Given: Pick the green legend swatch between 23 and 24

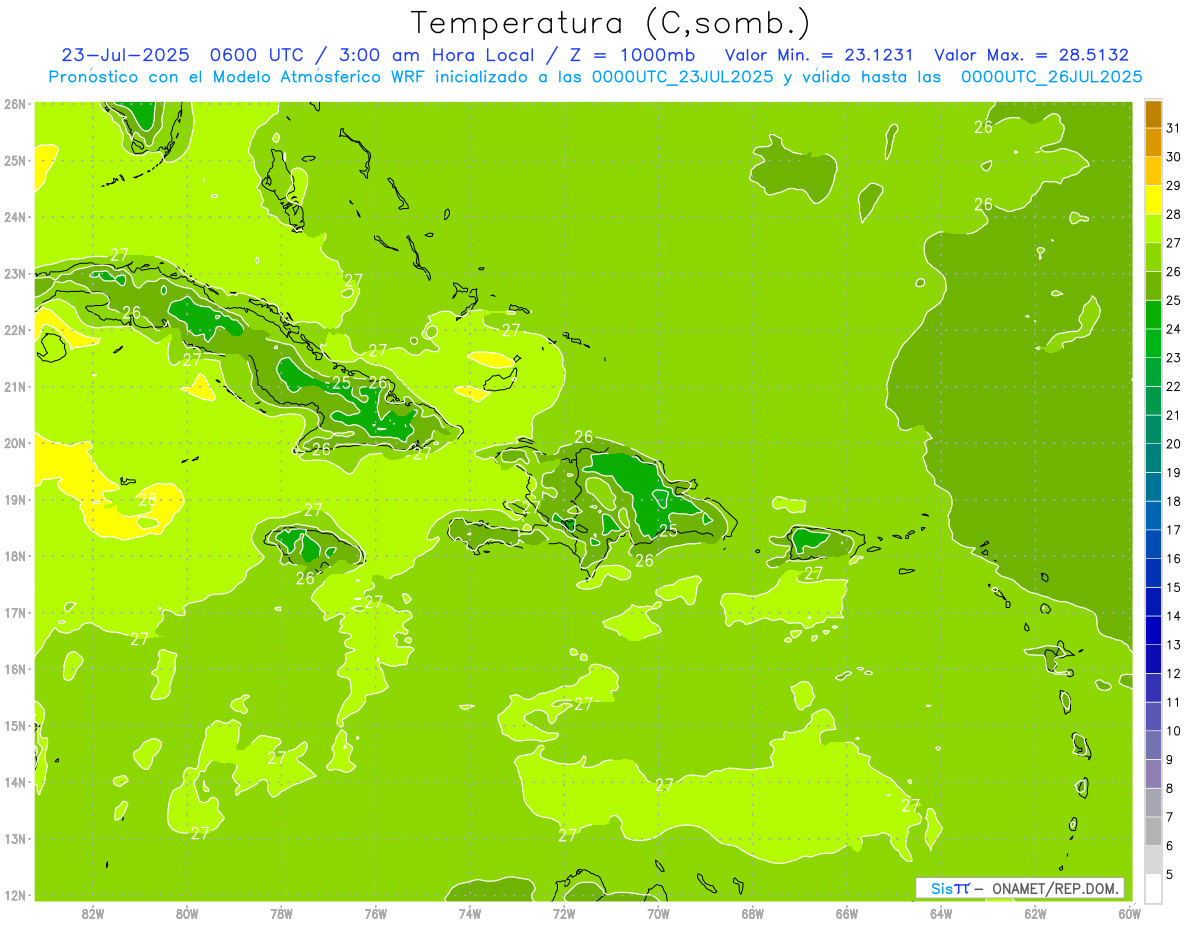Looking at the screenshot, I should coord(1153,343).
